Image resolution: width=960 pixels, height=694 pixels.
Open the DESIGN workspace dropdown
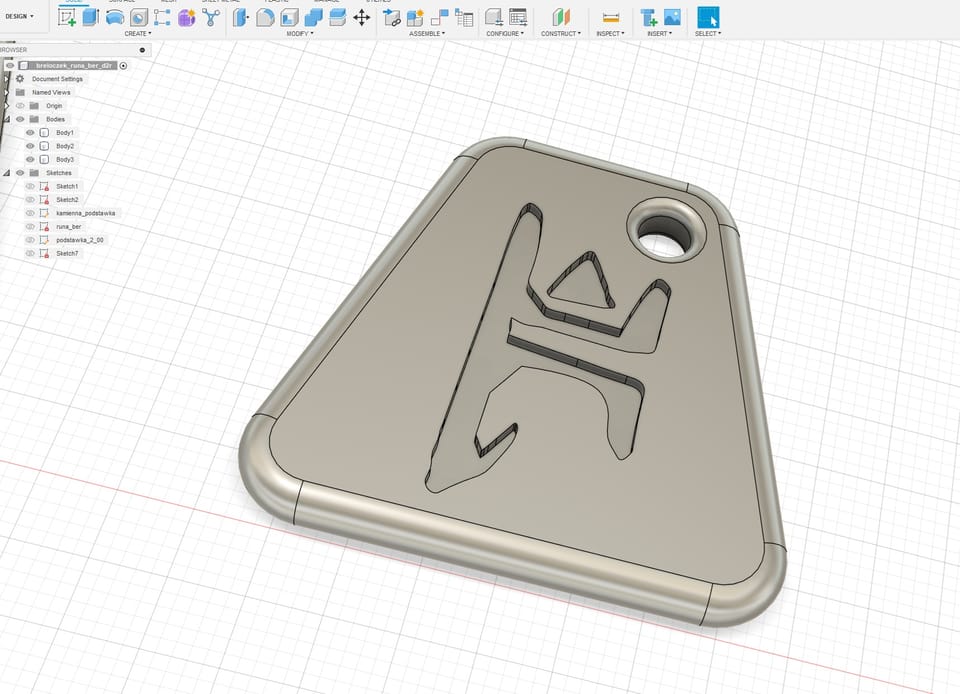pos(19,16)
